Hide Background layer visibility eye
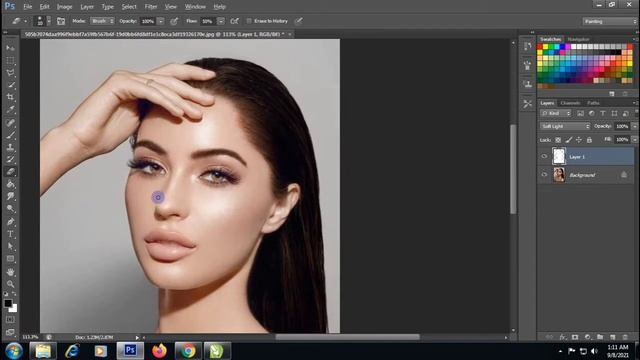Viewport: 640px width, 360px height. click(x=544, y=175)
